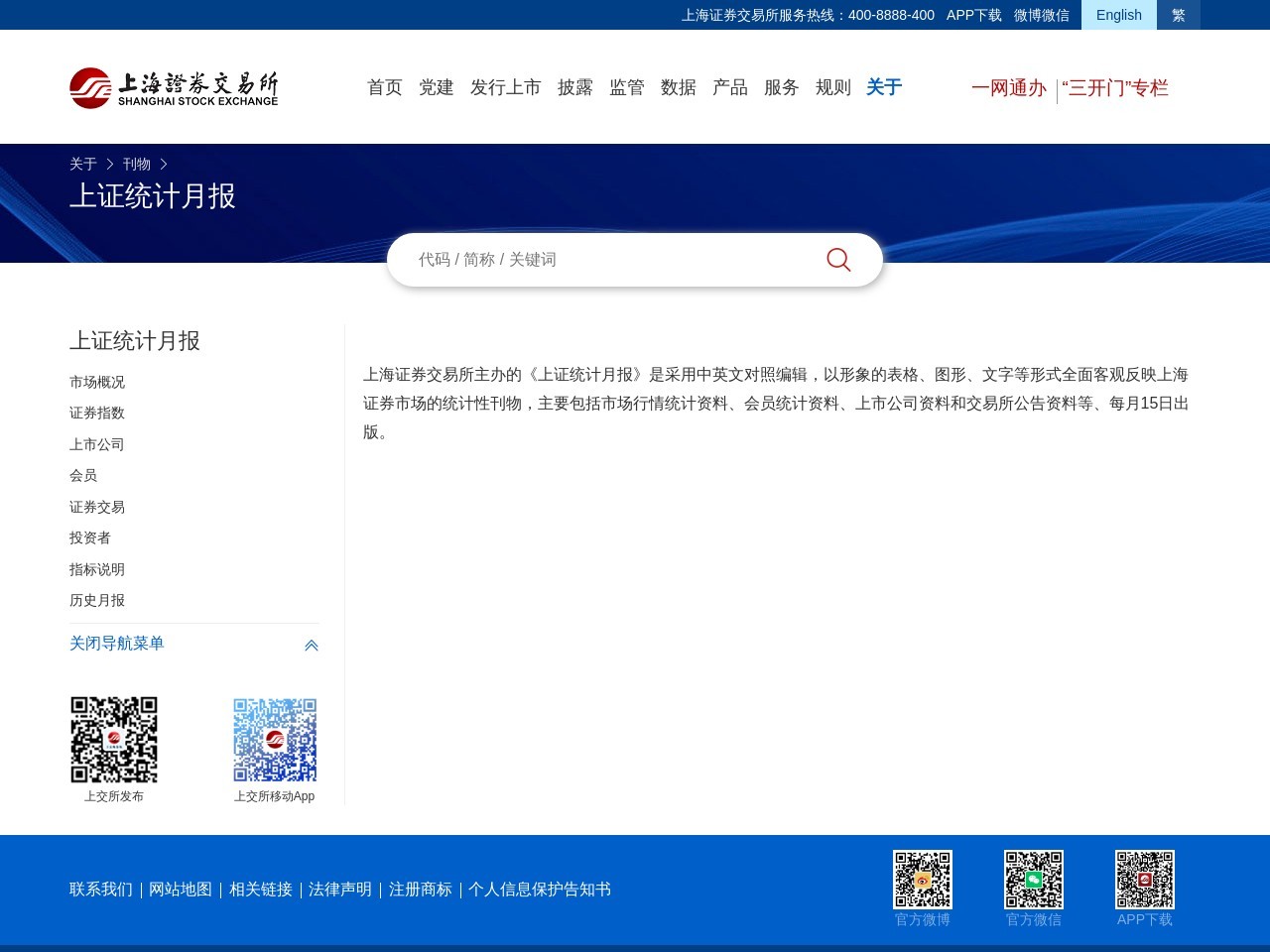Image resolution: width=1270 pixels, height=952 pixels.
Task: Open the 服务 menu item
Action: [x=782, y=87]
